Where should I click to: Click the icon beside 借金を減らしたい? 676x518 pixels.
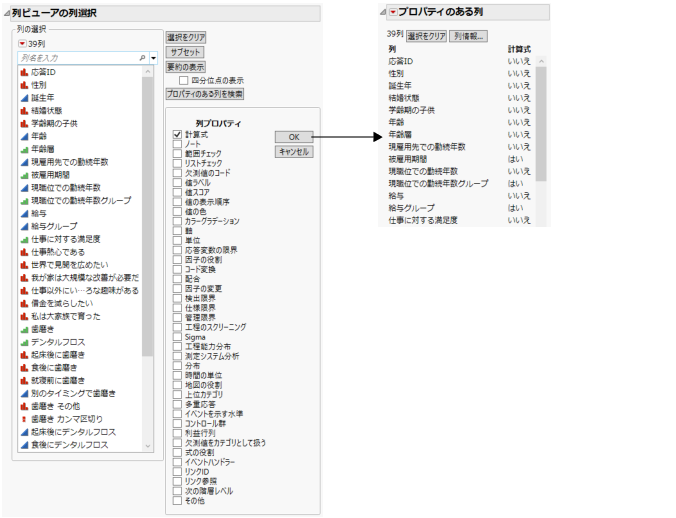pos(25,303)
